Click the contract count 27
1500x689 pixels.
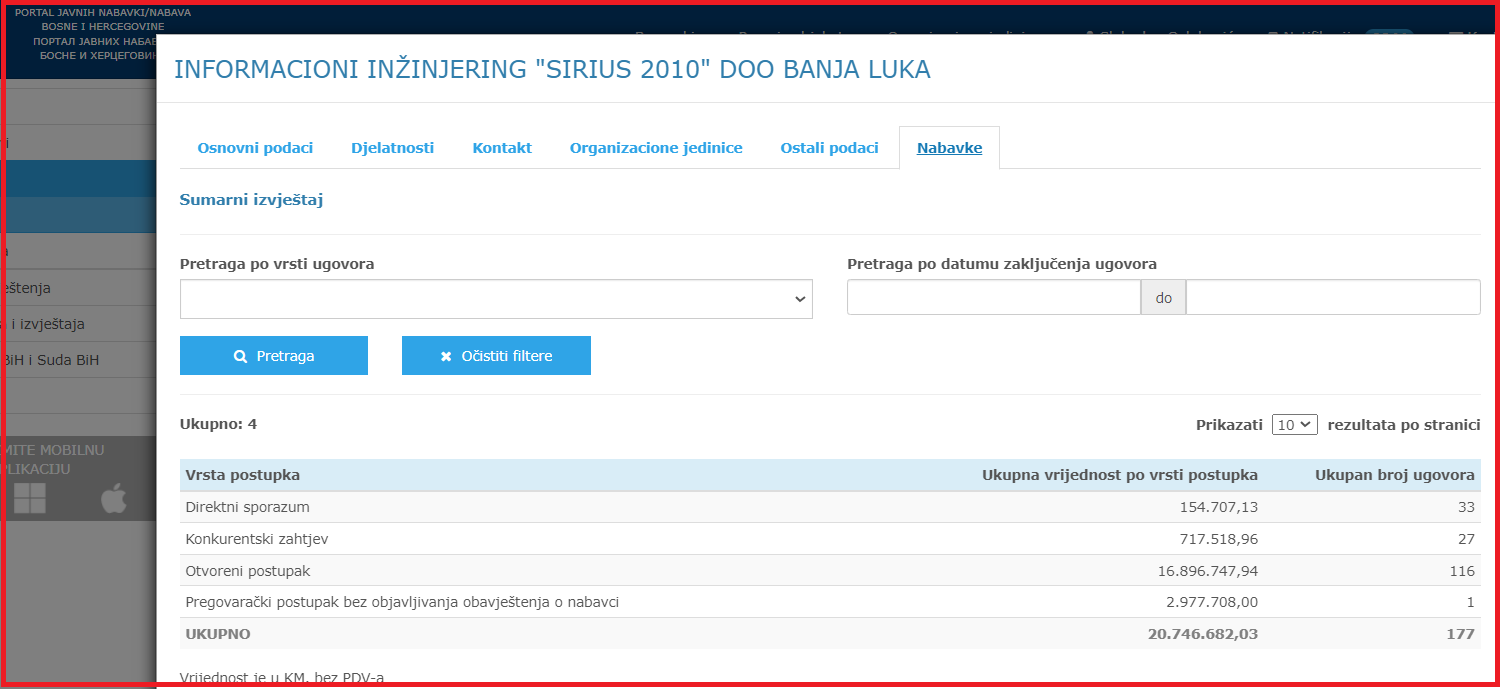tap(1466, 539)
